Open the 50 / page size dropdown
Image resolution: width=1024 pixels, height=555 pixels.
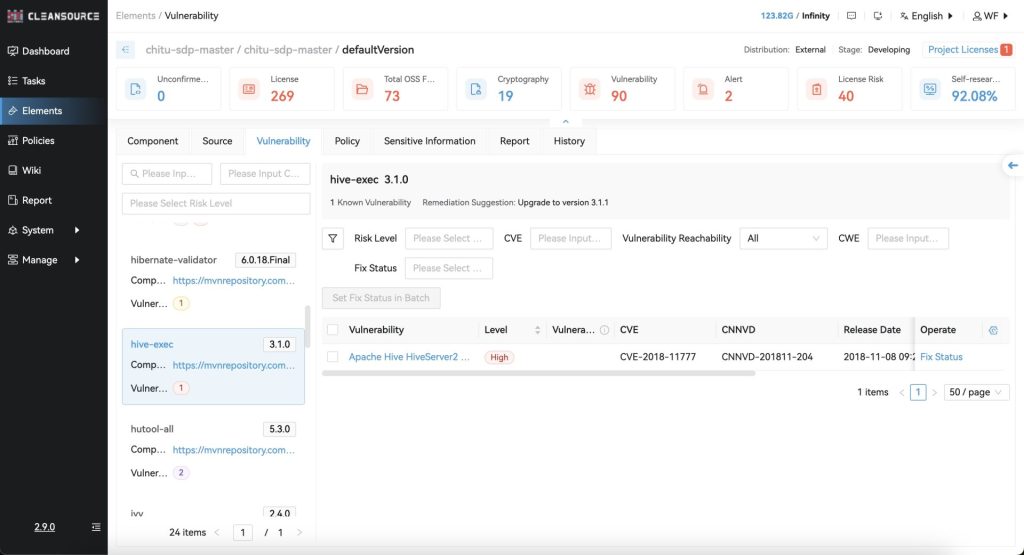(978, 393)
